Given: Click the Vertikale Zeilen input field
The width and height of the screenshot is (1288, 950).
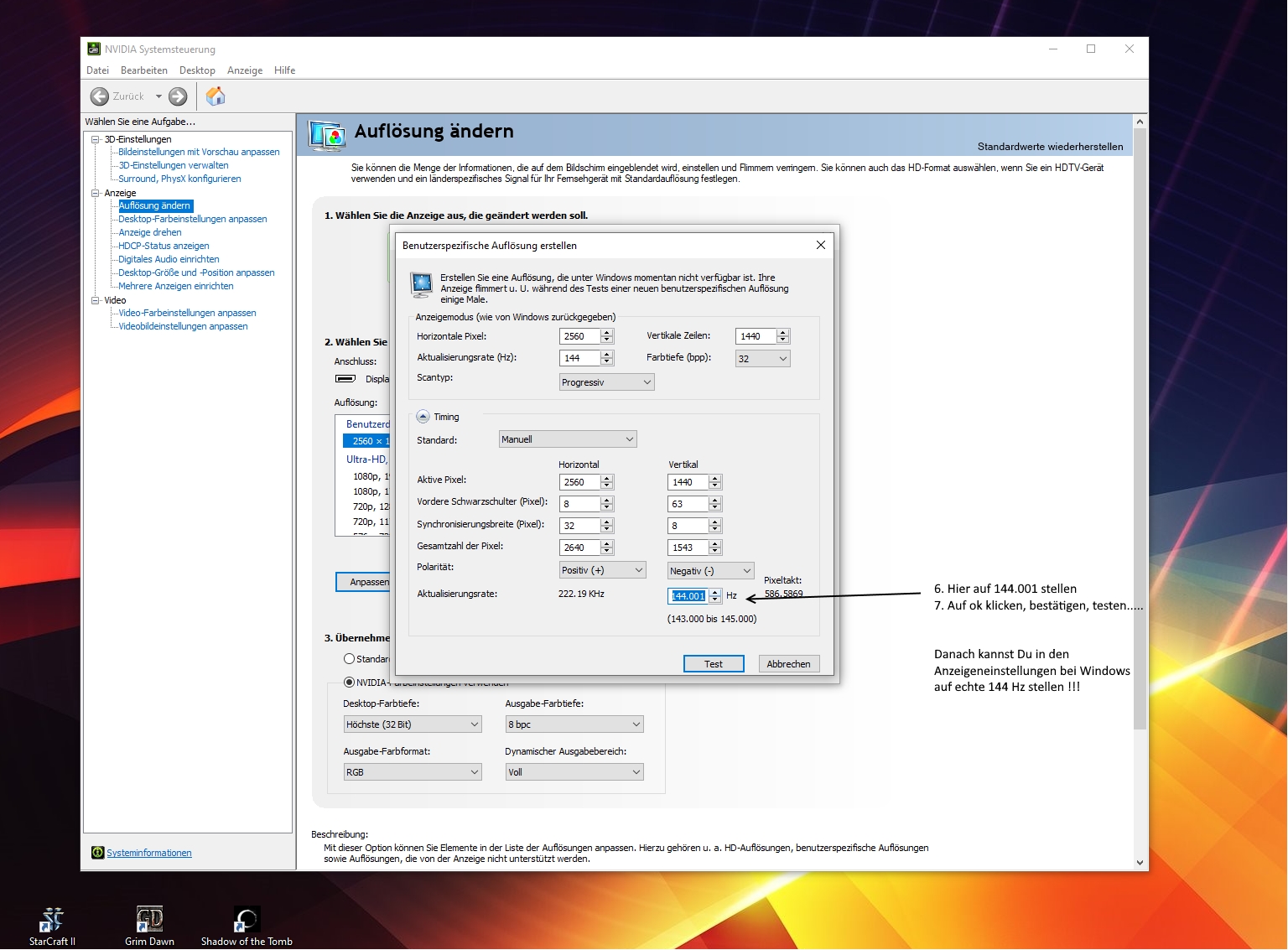Looking at the screenshot, I should (756, 336).
